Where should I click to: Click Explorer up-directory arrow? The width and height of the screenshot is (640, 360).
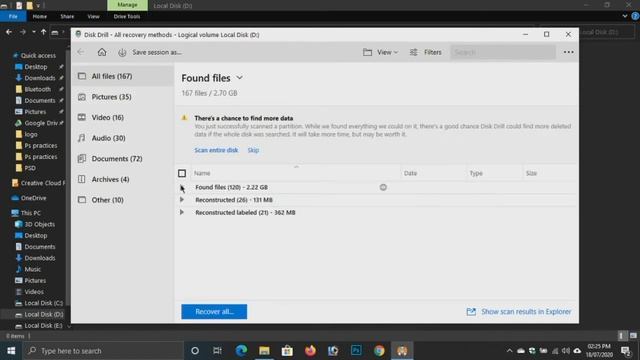click(x=43, y=32)
